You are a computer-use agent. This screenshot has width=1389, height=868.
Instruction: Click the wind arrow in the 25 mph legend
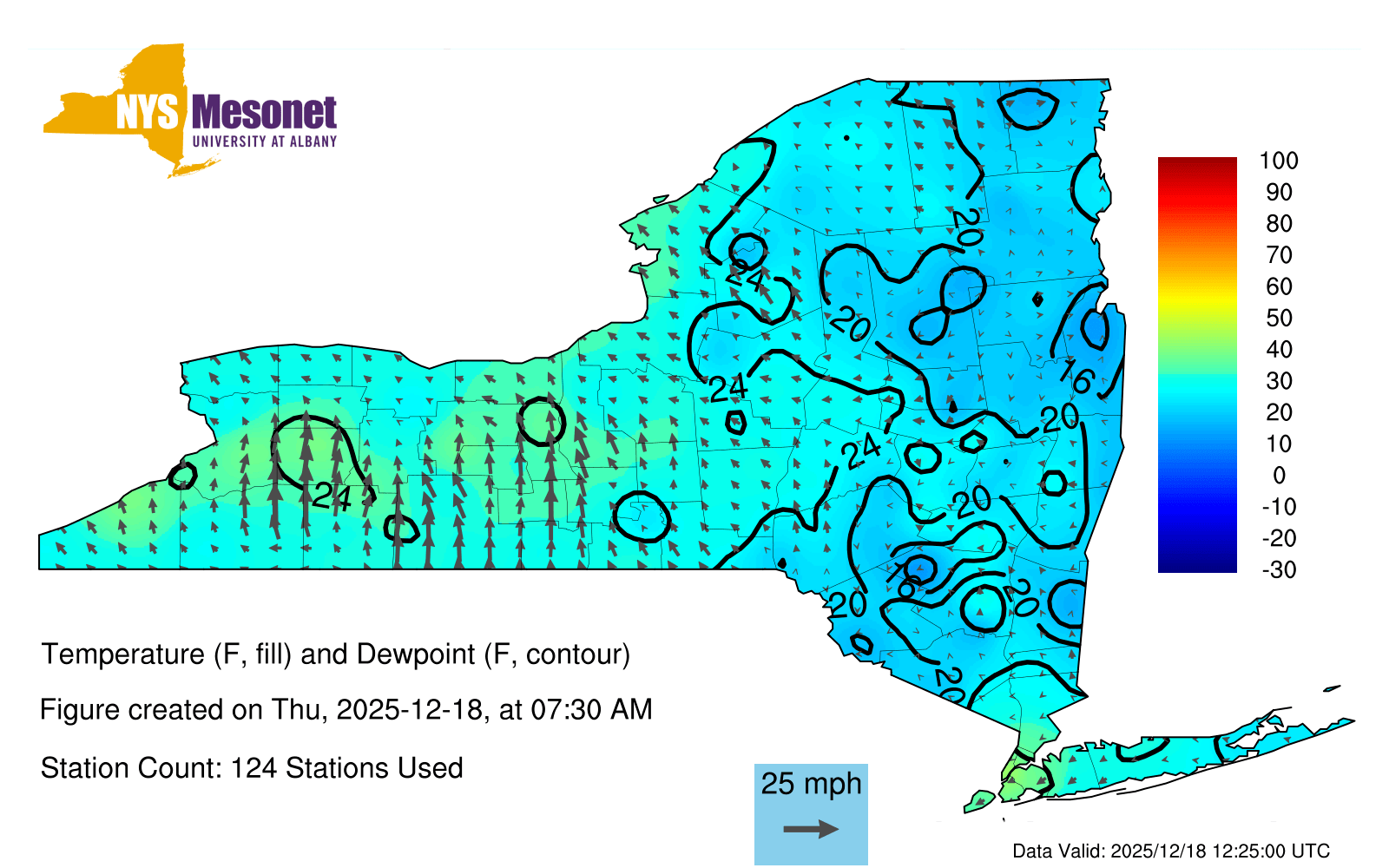coord(811,829)
